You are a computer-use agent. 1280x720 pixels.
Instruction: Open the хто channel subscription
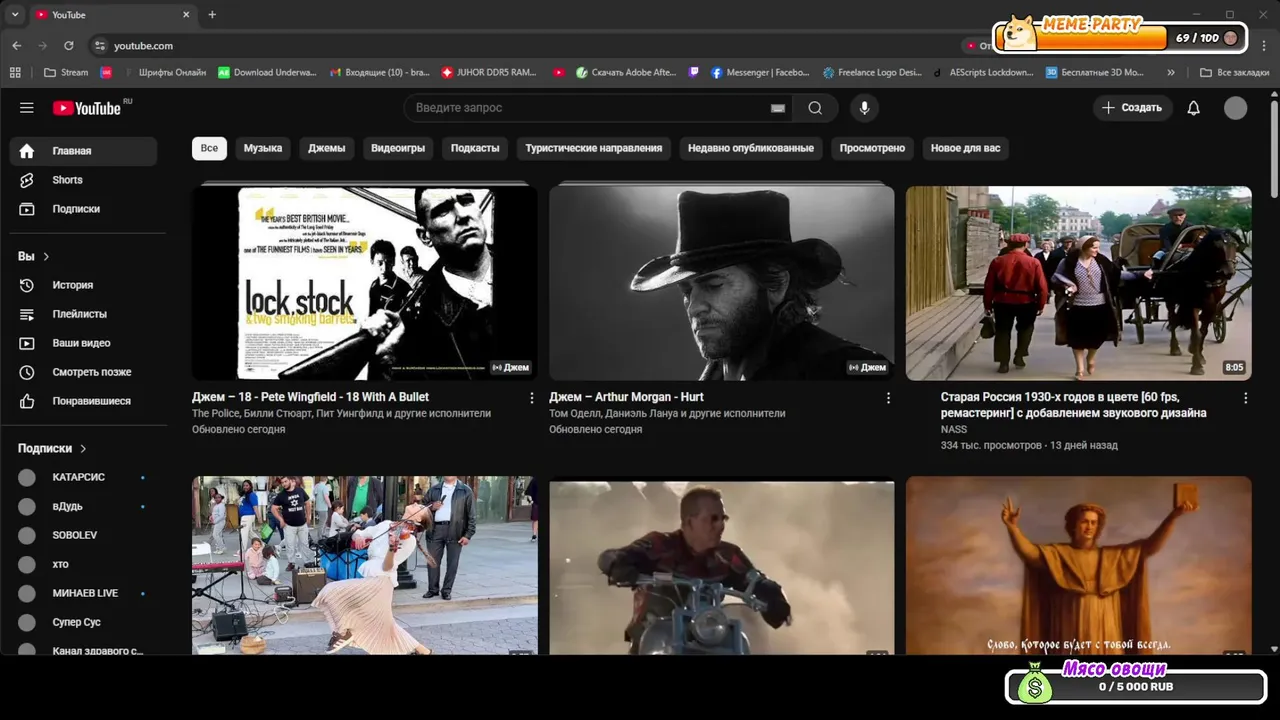click(x=83, y=565)
